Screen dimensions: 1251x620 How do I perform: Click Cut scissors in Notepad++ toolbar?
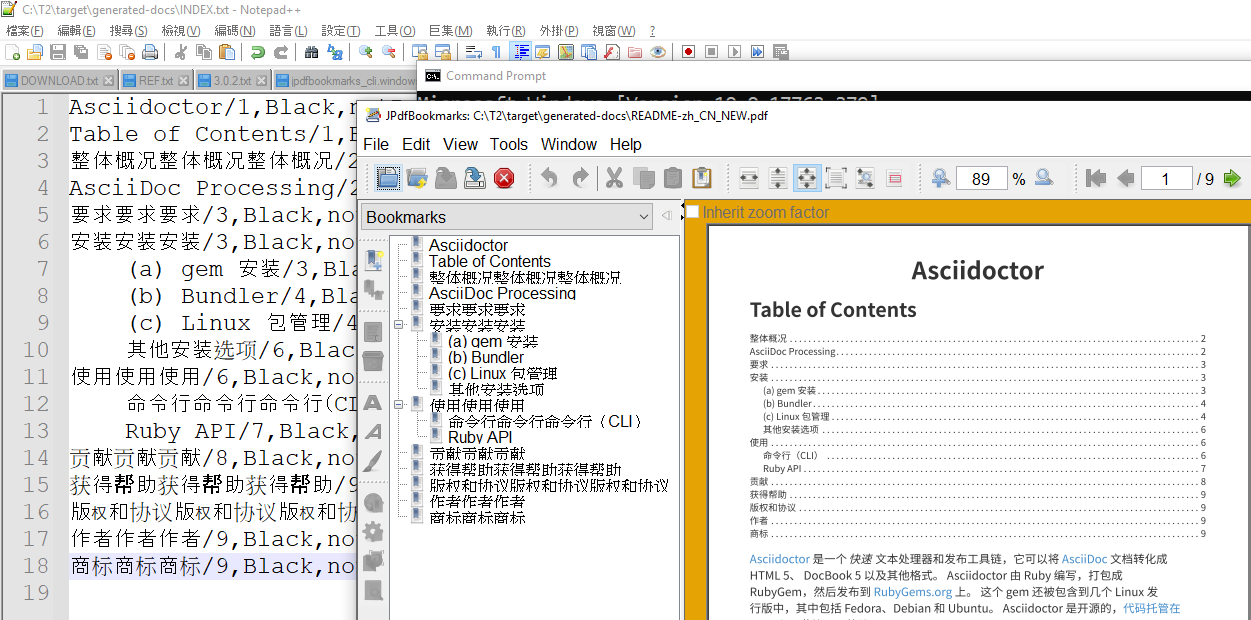click(x=181, y=52)
